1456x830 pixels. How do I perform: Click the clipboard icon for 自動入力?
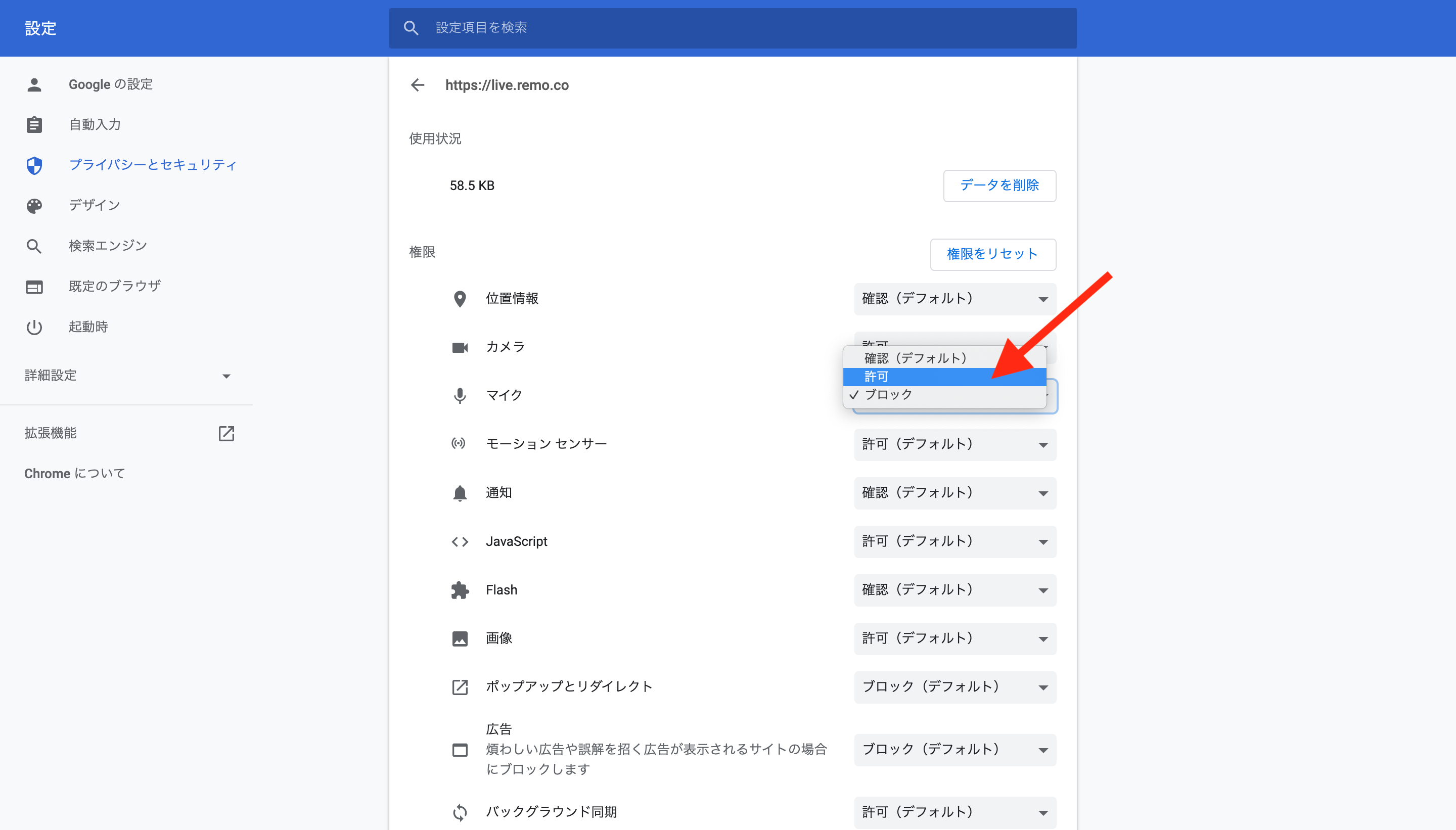[x=34, y=125]
